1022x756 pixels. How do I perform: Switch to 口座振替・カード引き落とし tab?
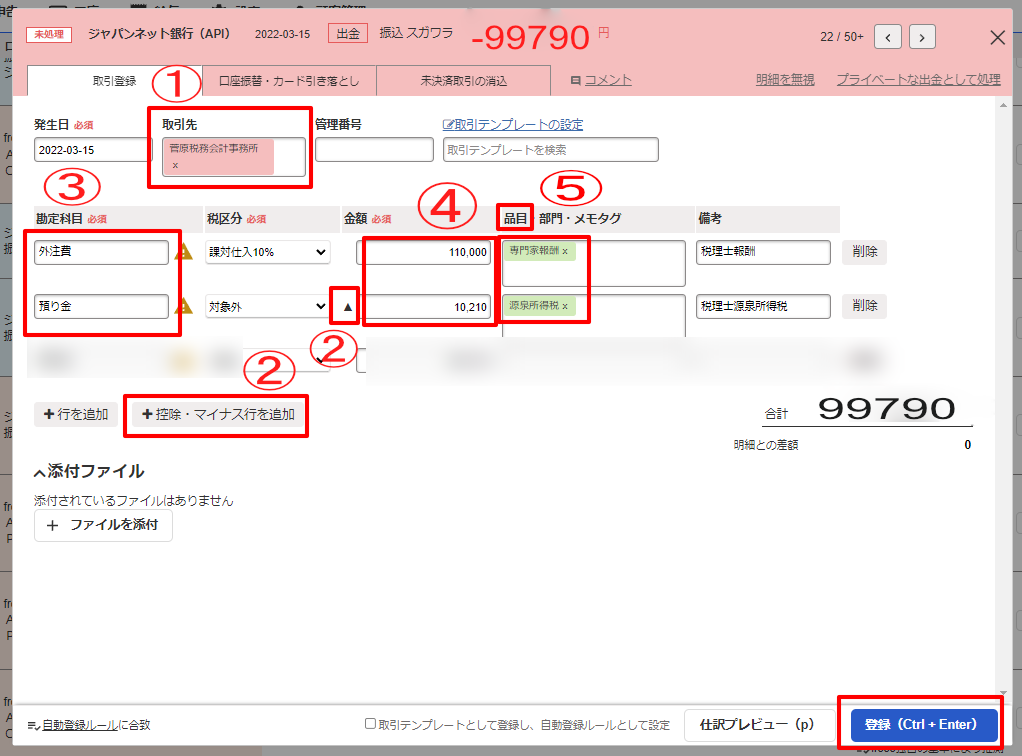[289, 81]
